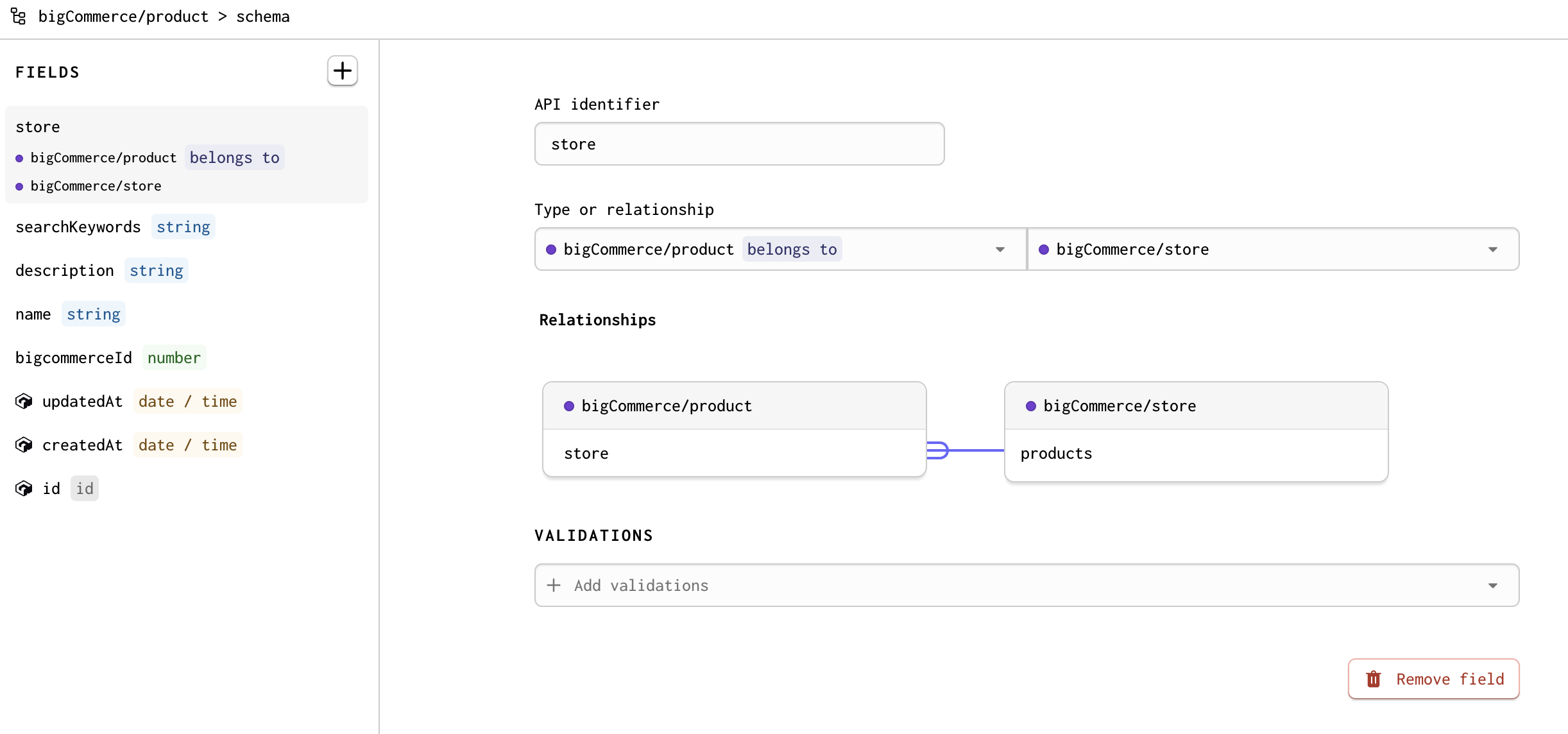Click the FIELDS panel heading

tap(47, 72)
